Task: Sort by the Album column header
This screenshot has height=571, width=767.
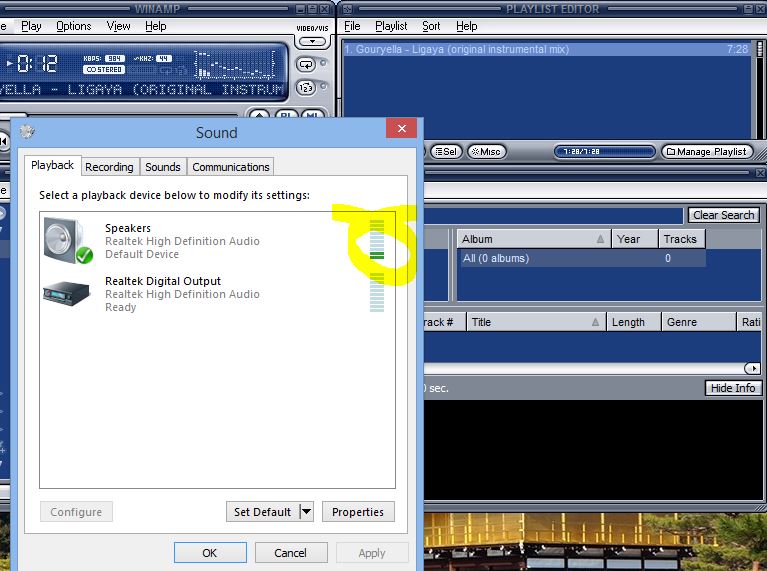Action: 534,239
